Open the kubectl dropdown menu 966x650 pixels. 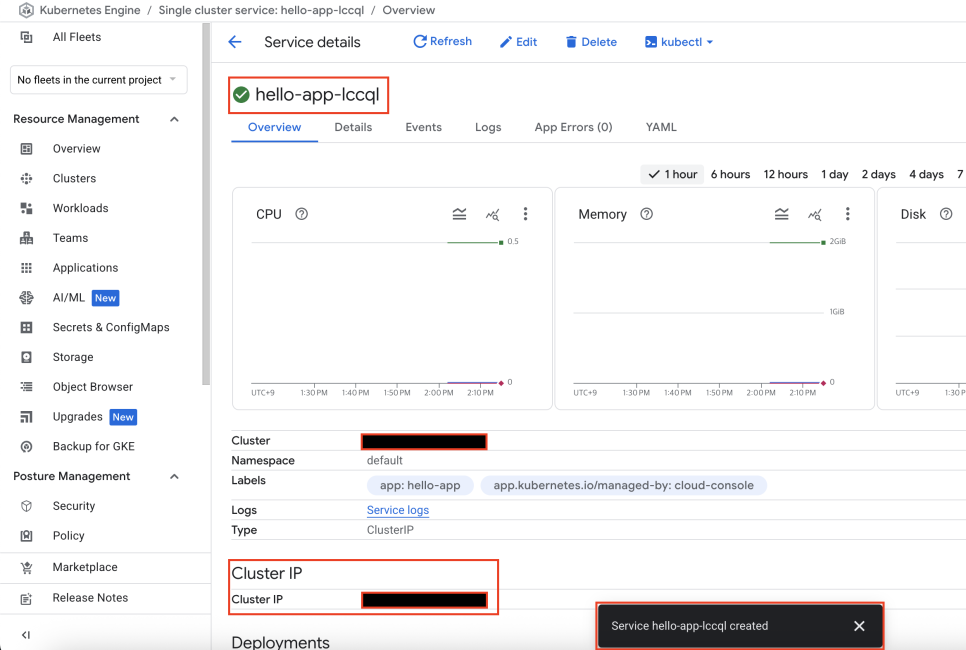(679, 42)
